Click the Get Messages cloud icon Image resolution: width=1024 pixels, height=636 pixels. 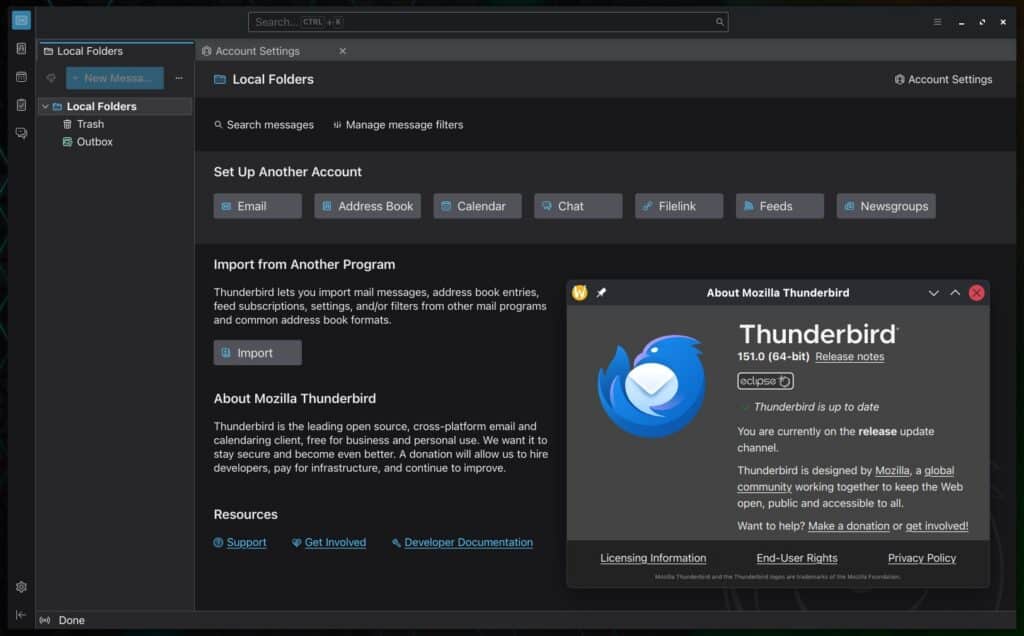[x=51, y=78]
